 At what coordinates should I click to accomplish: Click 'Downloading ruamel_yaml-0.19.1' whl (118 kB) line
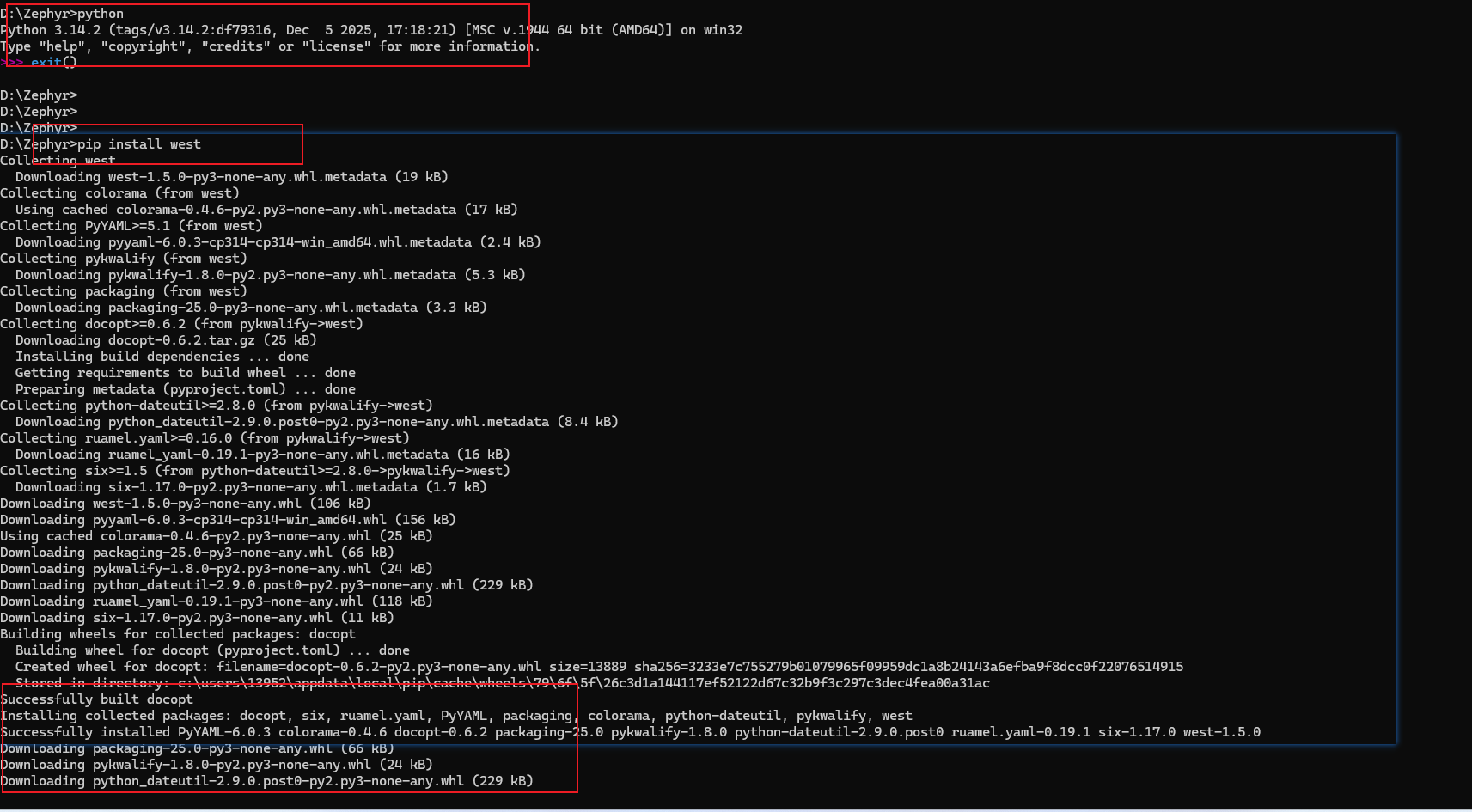217,601
